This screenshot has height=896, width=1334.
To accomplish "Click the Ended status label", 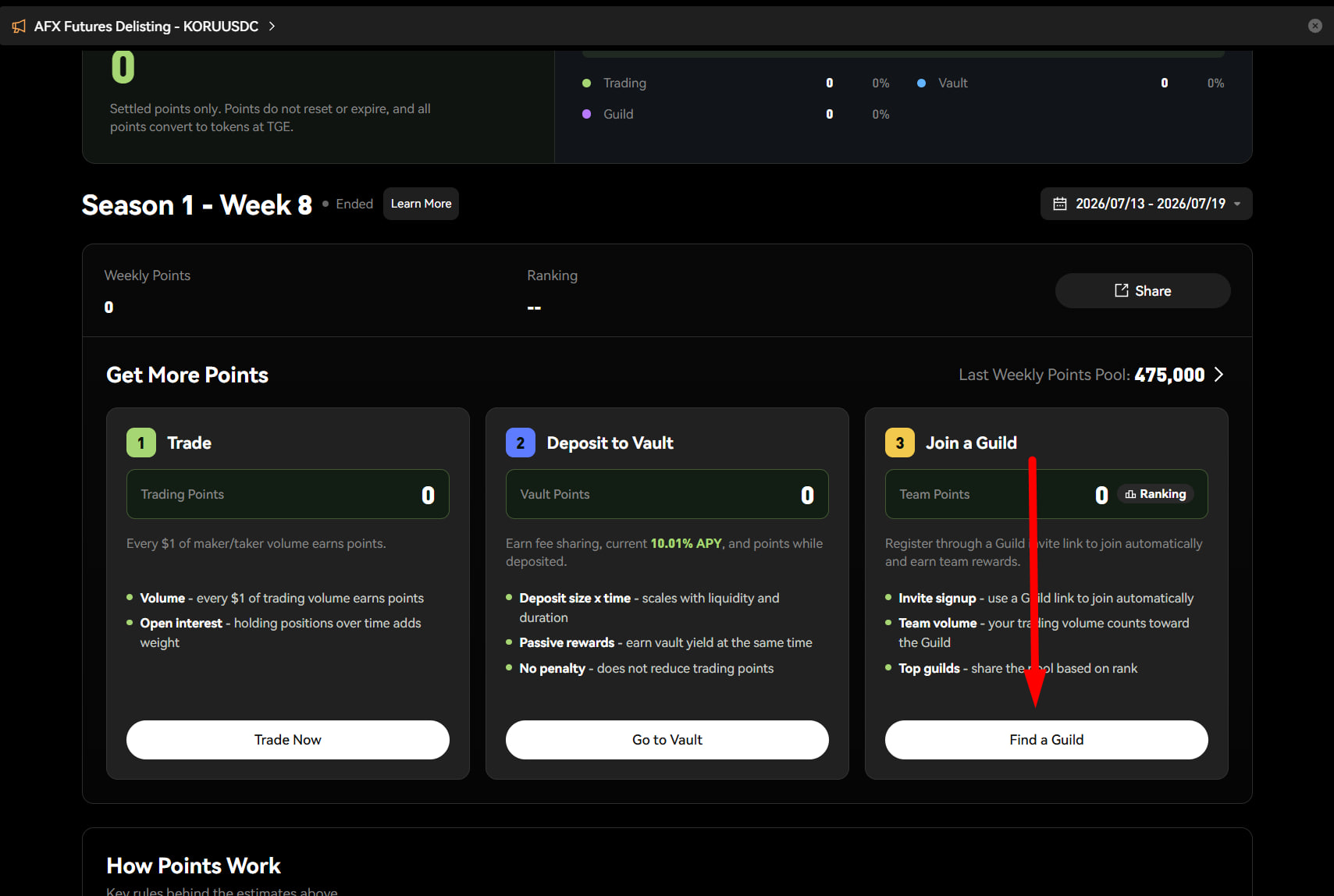I will (354, 204).
